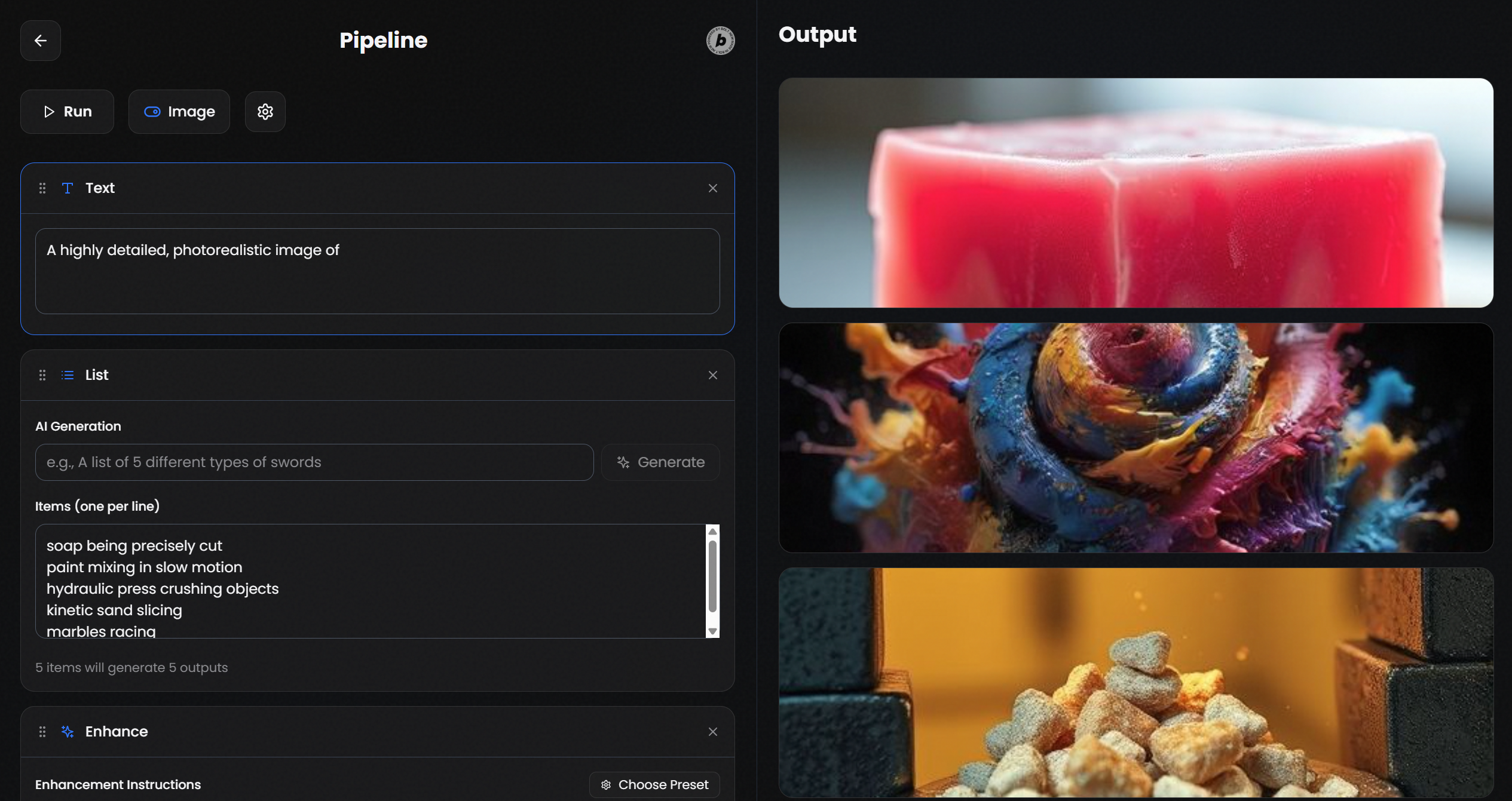The width and height of the screenshot is (1512, 801).
Task: Remove the Text block
Action: 712,188
